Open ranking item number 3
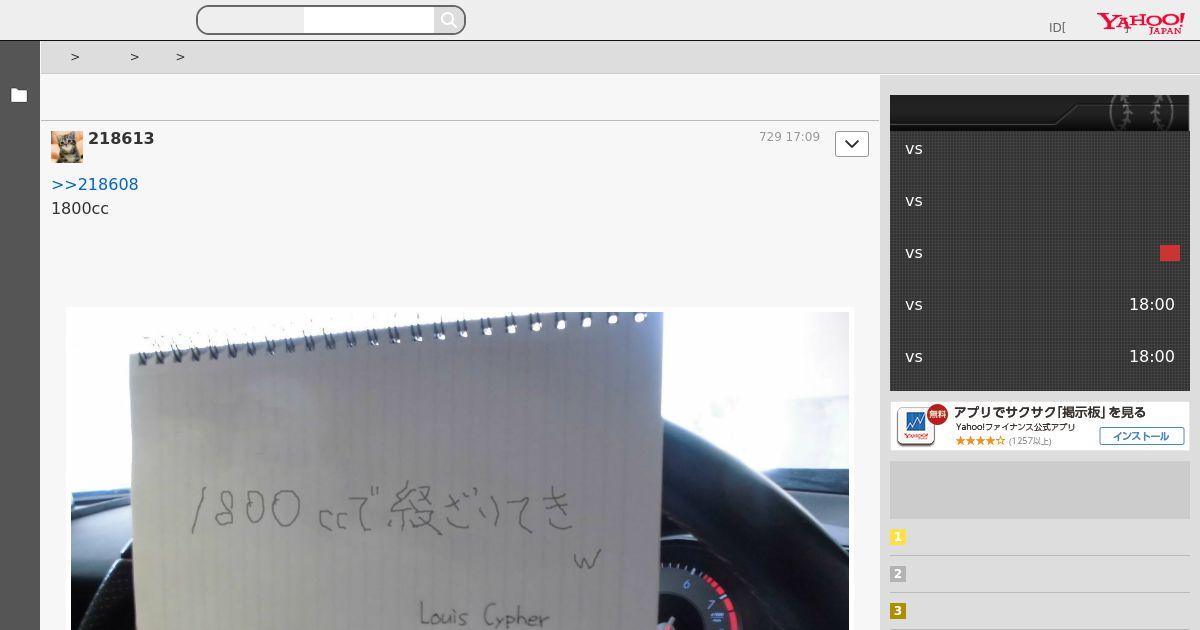1200x630 pixels. [1040, 611]
